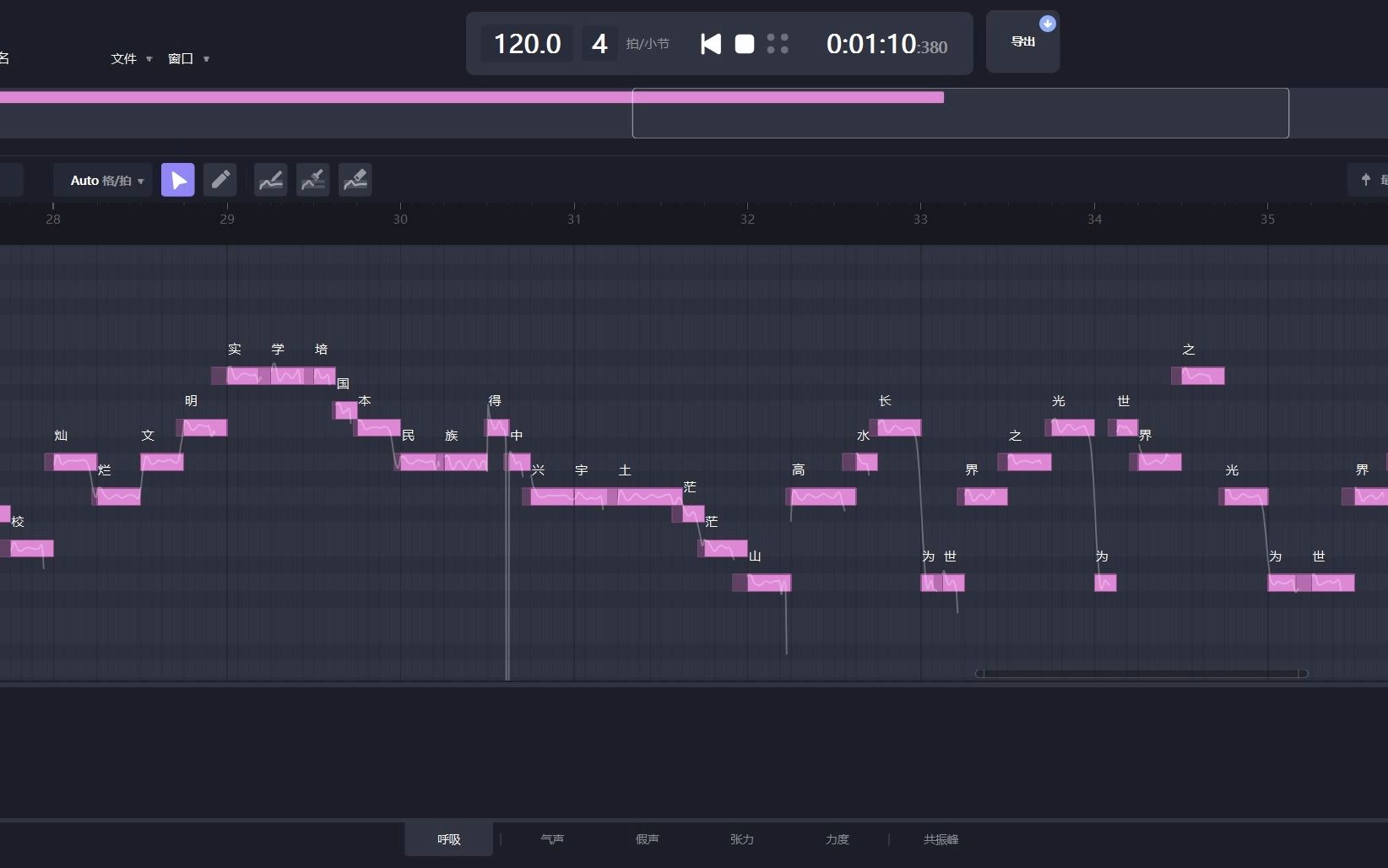The image size is (1388, 868).
Task: Click the beats-per-bar value 4
Action: pyautogui.click(x=599, y=44)
